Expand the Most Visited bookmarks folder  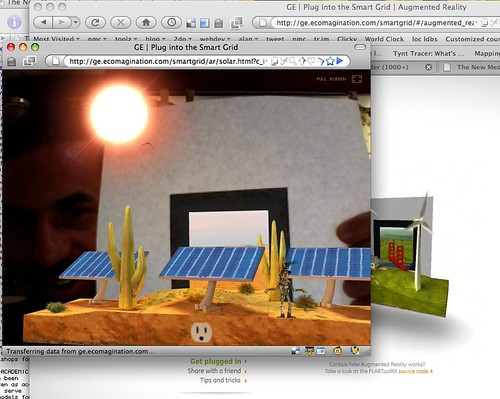tap(56, 39)
